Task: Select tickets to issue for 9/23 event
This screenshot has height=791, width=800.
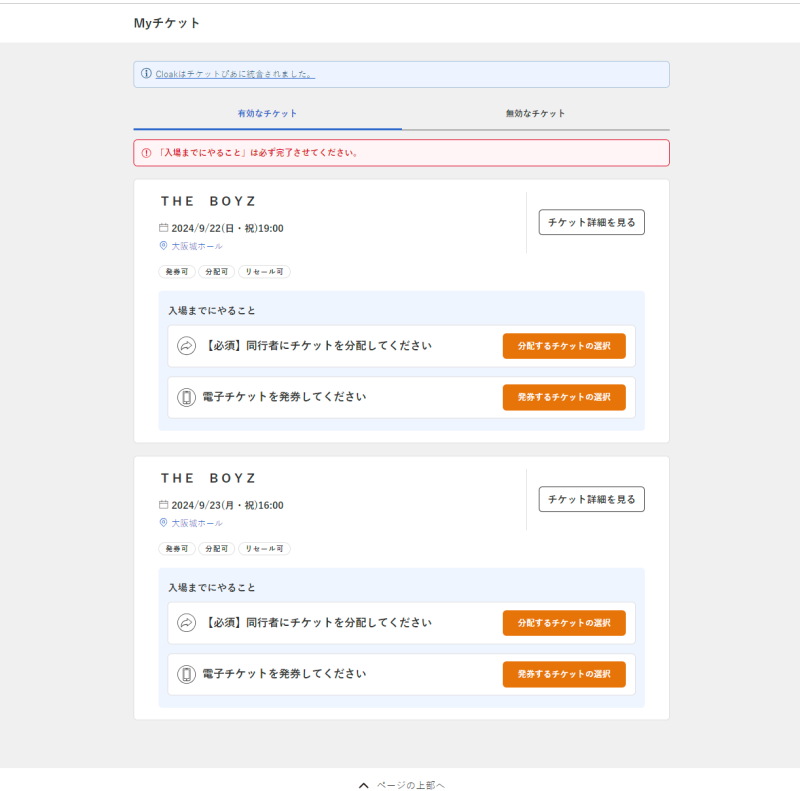Action: [564, 674]
